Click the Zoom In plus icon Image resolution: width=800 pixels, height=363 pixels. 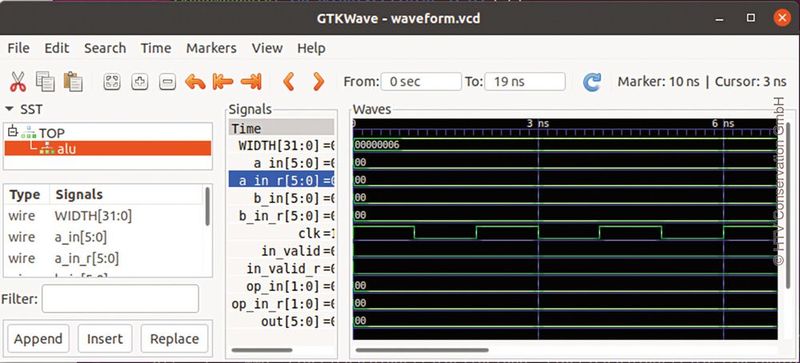coord(140,82)
